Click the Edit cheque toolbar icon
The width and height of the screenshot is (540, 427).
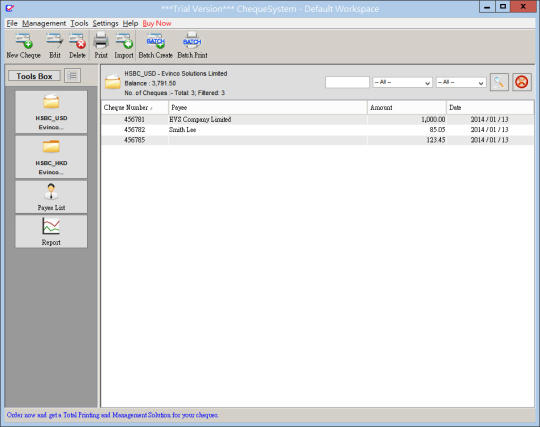coord(54,45)
